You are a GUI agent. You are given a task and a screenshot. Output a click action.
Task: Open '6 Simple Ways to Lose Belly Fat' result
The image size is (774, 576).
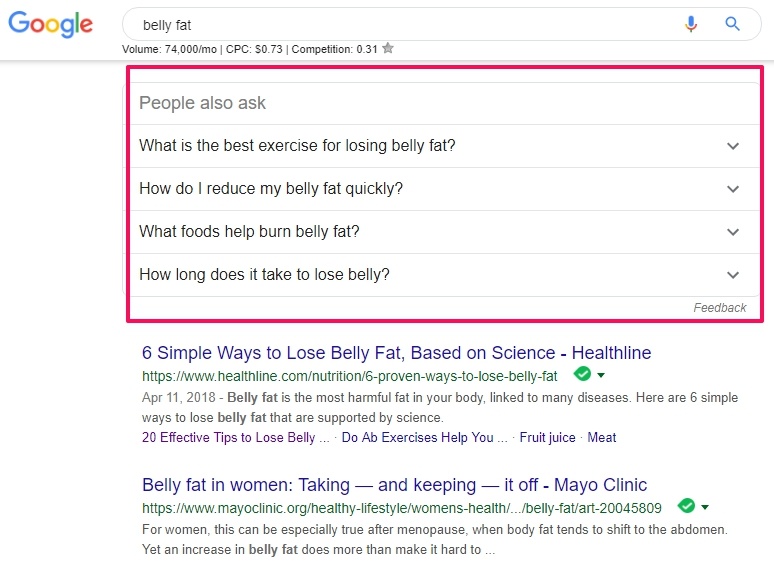tap(396, 353)
